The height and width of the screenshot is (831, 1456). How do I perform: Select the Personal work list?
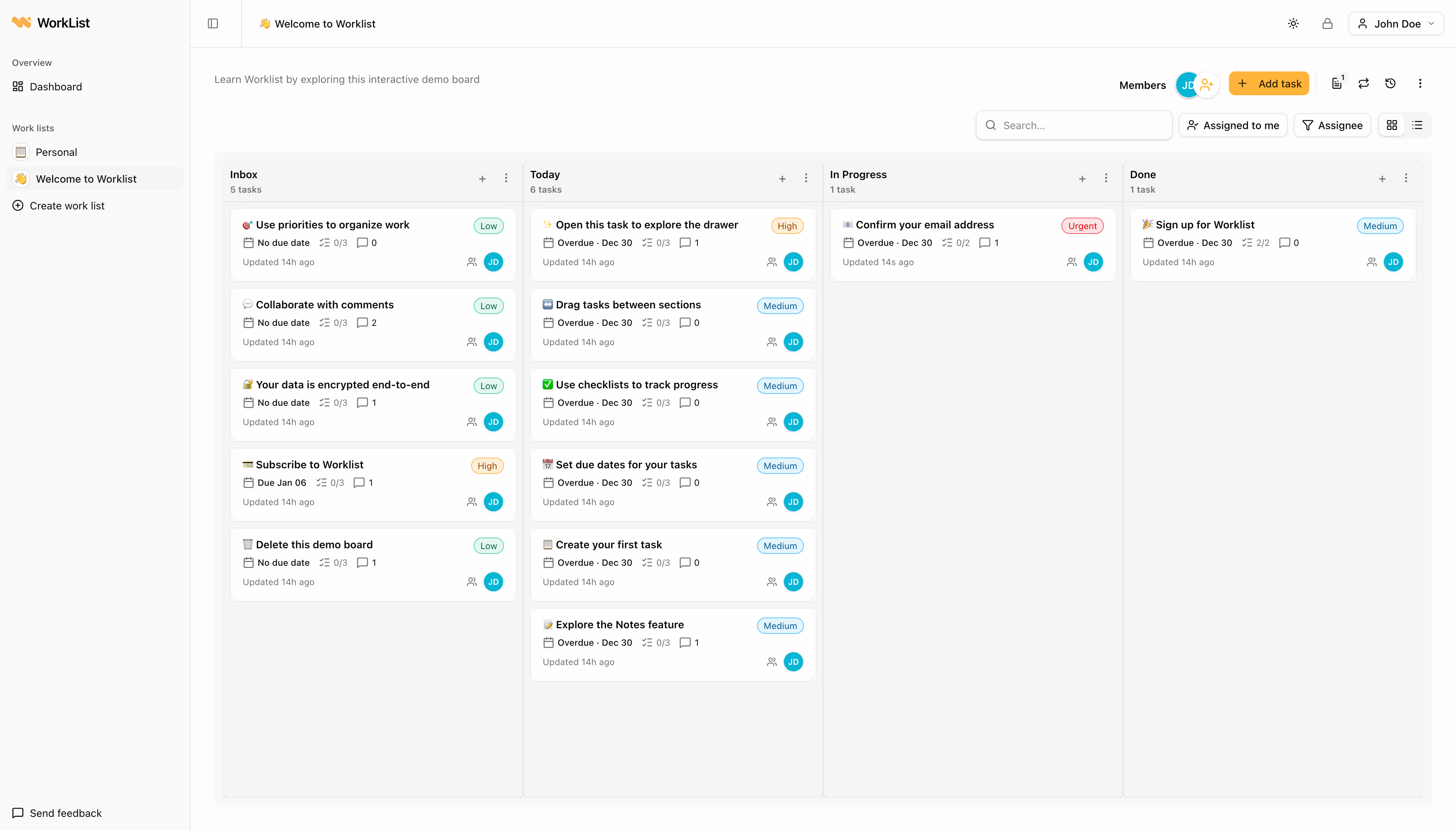(56, 152)
